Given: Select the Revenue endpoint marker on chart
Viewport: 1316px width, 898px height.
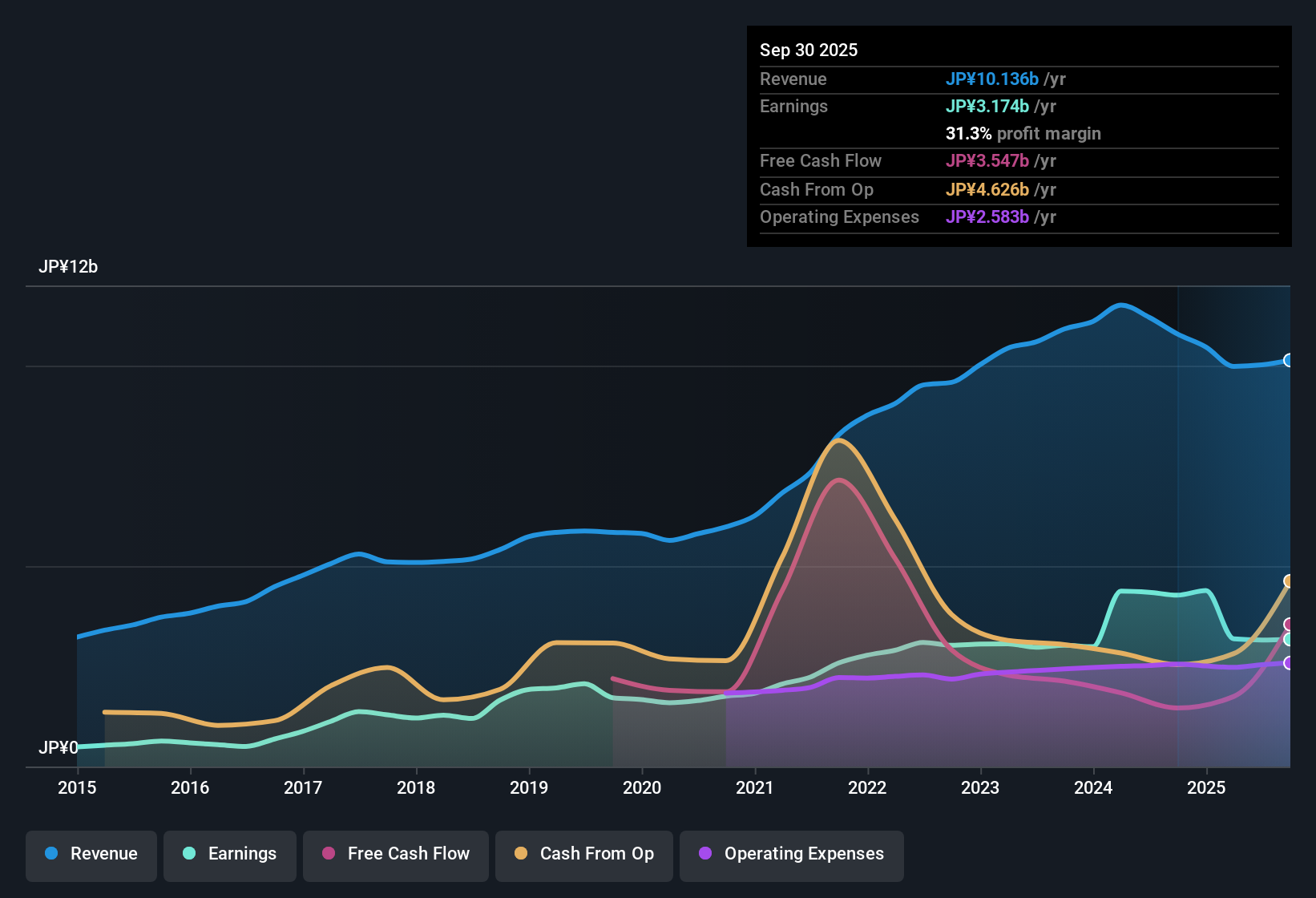Looking at the screenshot, I should 1289,361.
